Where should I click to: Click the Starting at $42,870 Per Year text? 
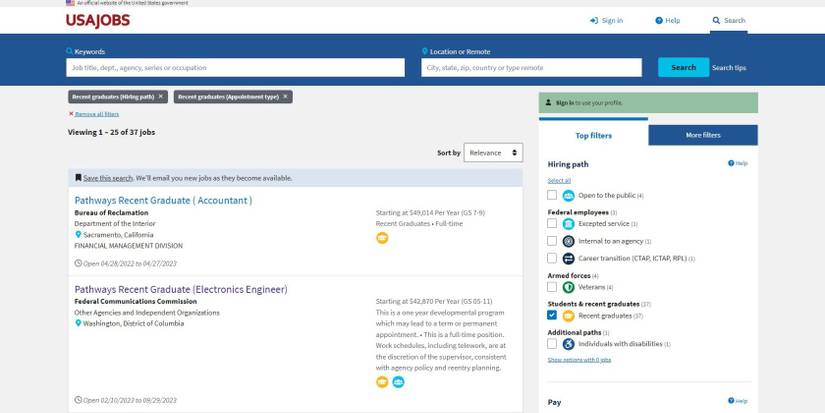(434, 301)
